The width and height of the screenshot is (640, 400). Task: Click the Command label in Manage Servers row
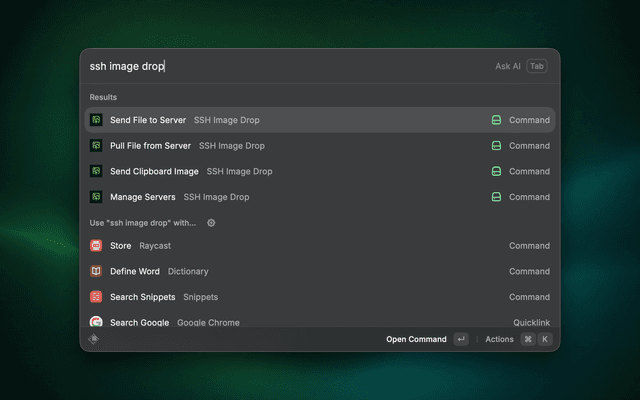click(529, 197)
